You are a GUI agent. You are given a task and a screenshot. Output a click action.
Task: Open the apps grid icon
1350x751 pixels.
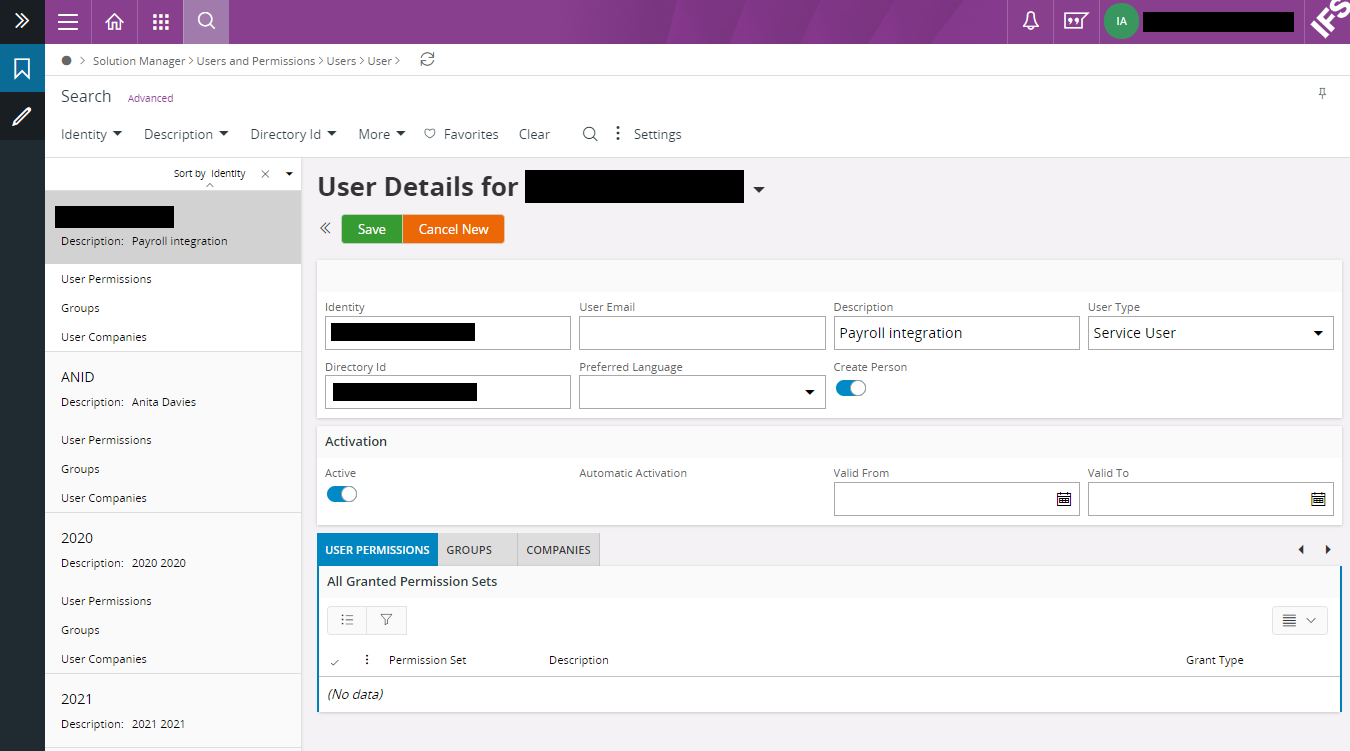160,22
